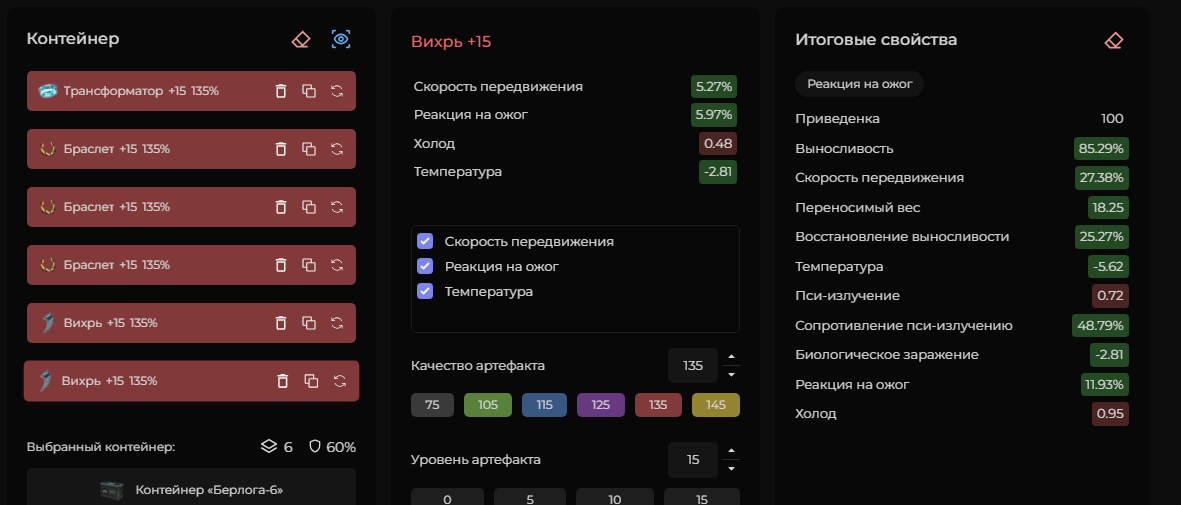Toggle the eye view icon in Контейнер header

pos(341,40)
